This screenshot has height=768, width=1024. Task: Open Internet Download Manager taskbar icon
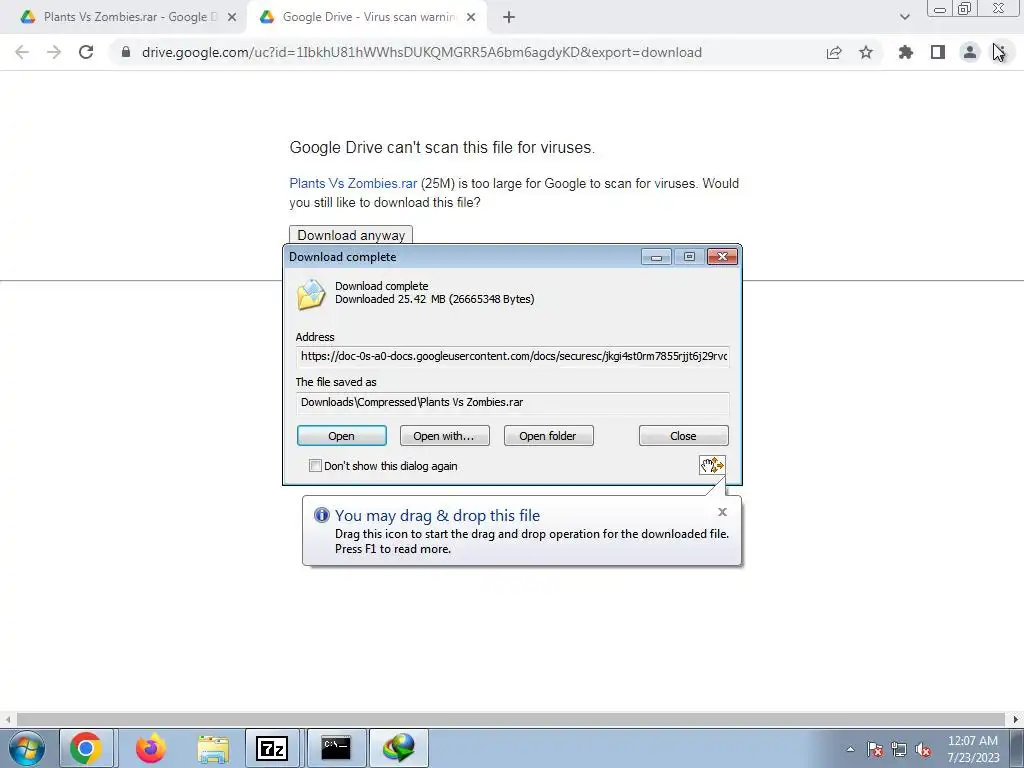pyautogui.click(x=399, y=748)
